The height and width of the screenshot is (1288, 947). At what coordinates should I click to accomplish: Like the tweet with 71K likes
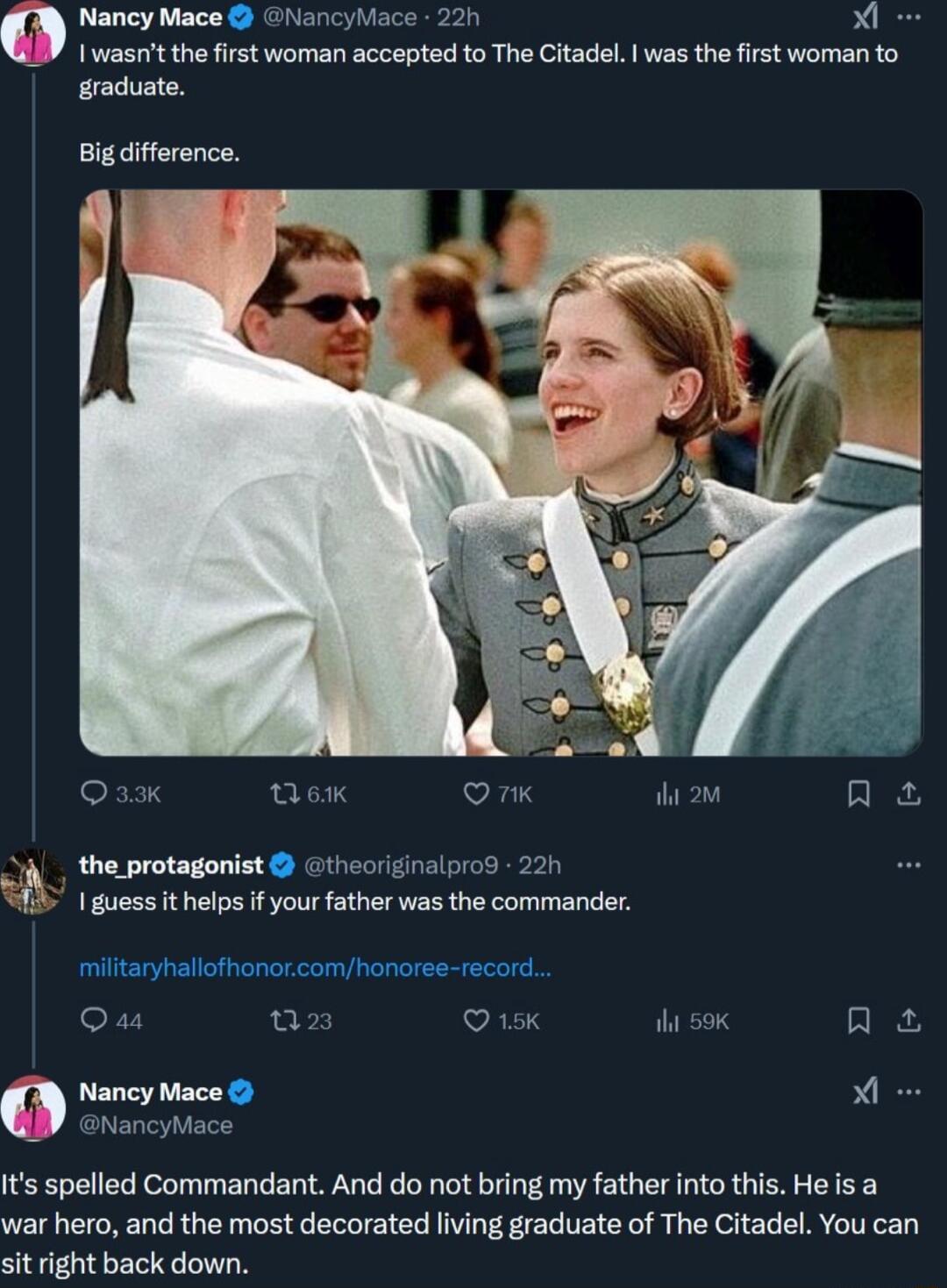click(x=476, y=794)
